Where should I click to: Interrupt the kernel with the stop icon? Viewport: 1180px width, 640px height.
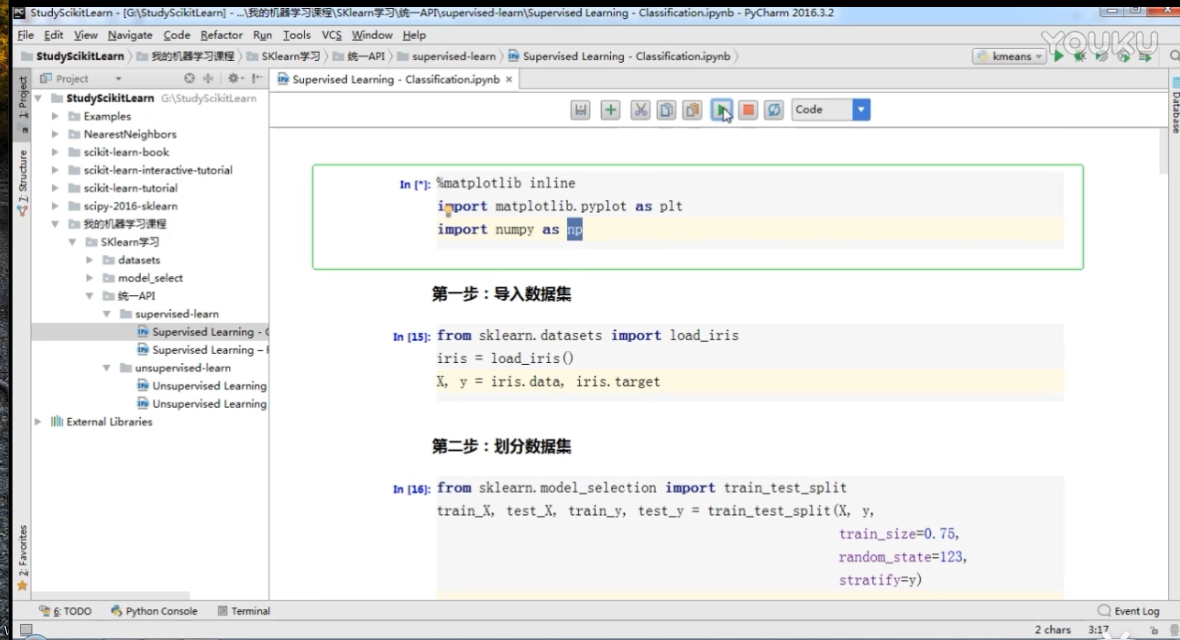(748, 110)
